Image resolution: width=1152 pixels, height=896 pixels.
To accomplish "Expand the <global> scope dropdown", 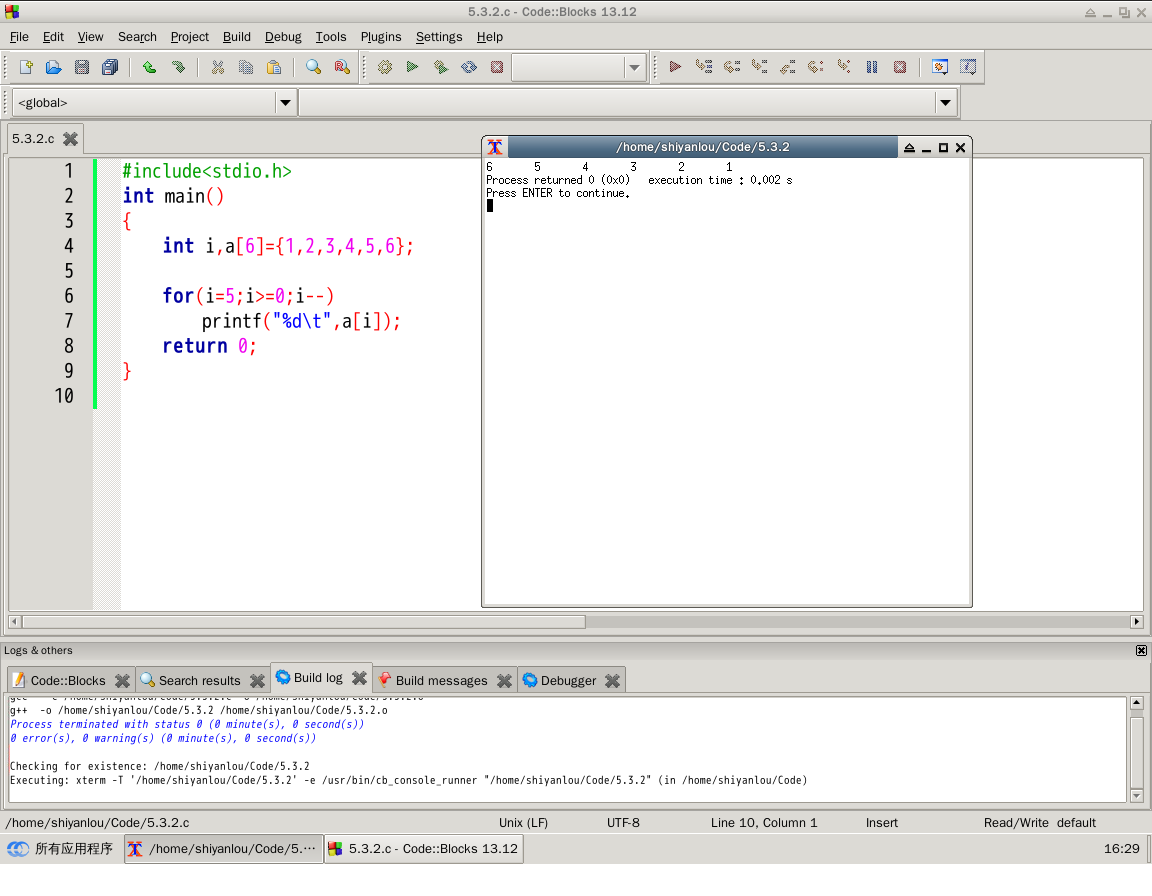I will [286, 103].
